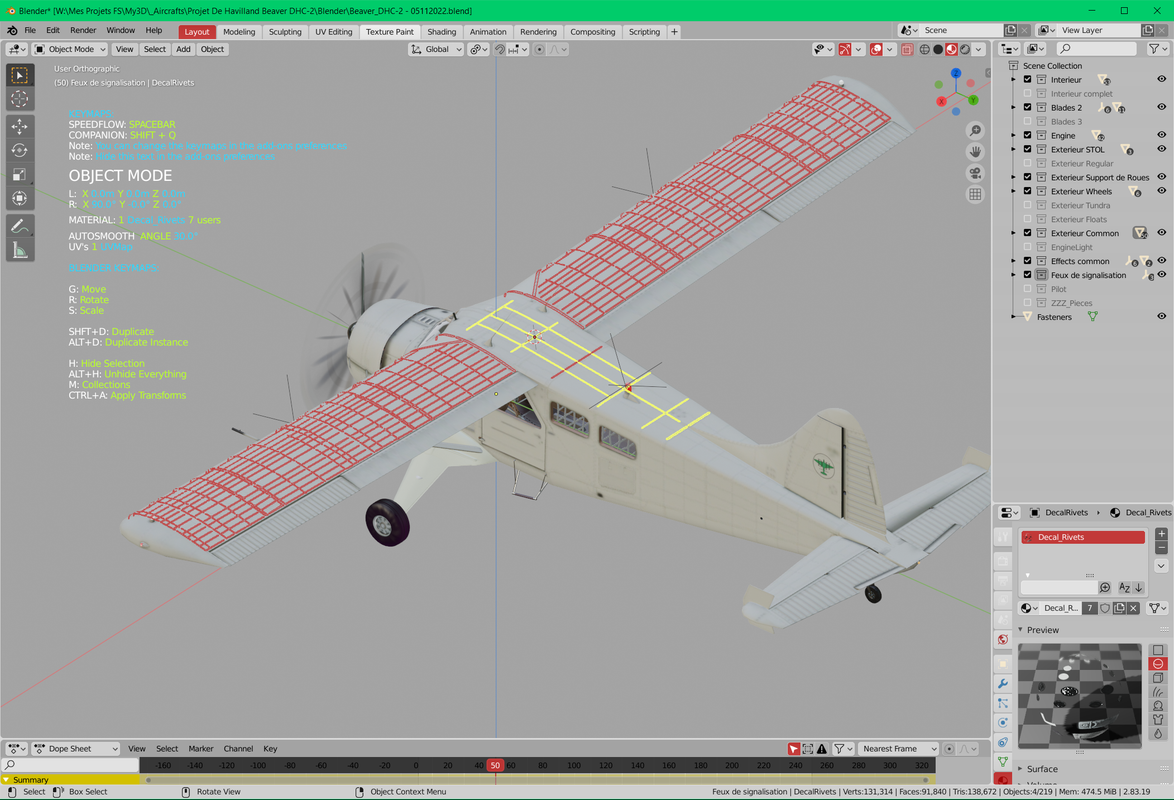Enable the Exterieur Tundra collection checkbox

point(1027,205)
